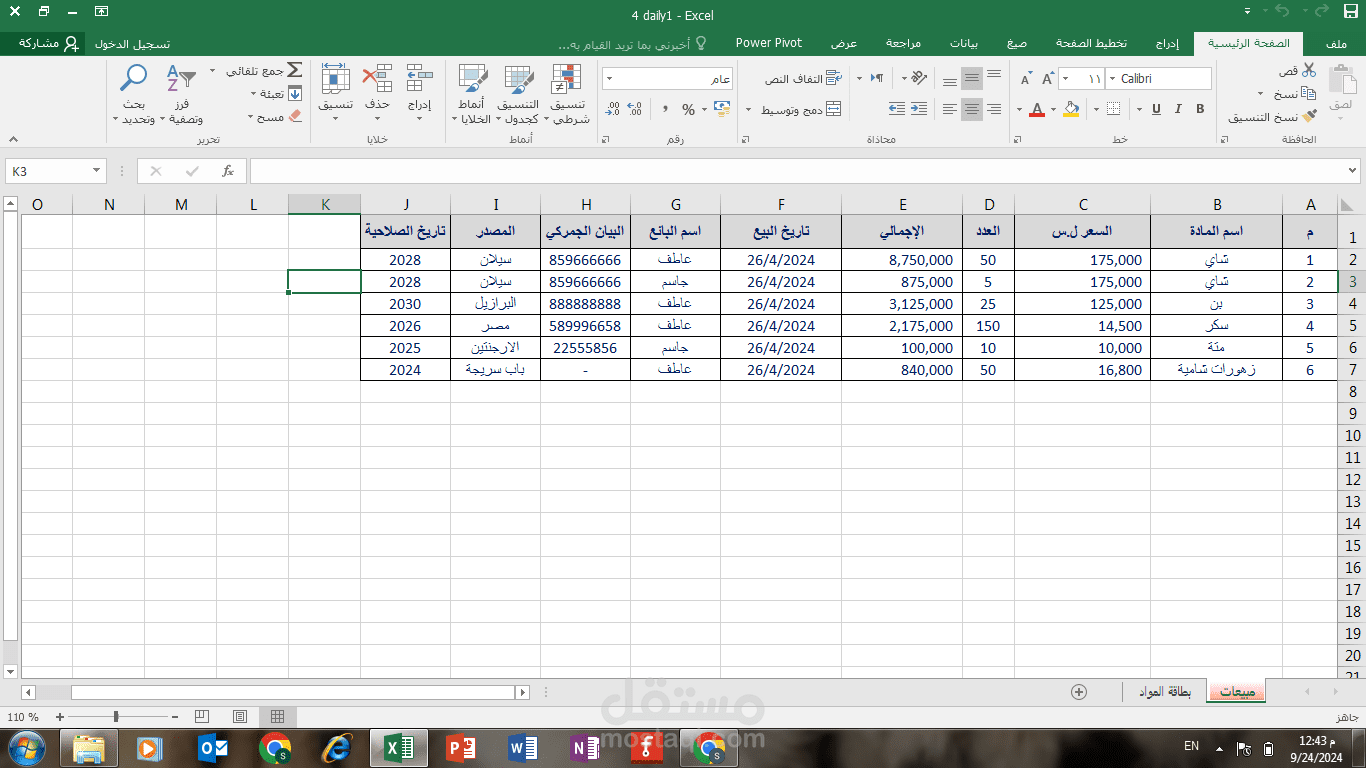Screen dimensions: 1366x768
Task: Click the Format Painter (نسخ التنسيق) brush
Action: point(1309,117)
